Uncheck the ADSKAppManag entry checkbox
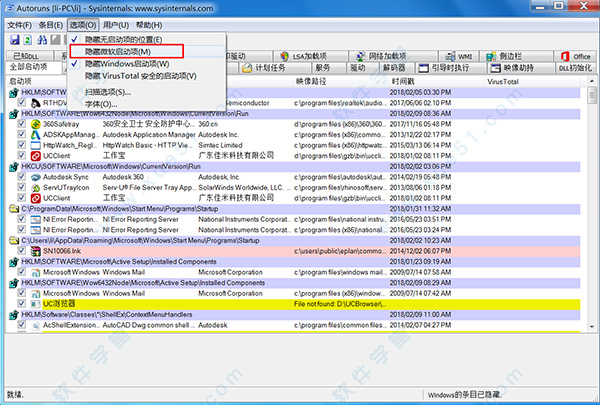This screenshot has width=600, height=405. [x=22, y=134]
